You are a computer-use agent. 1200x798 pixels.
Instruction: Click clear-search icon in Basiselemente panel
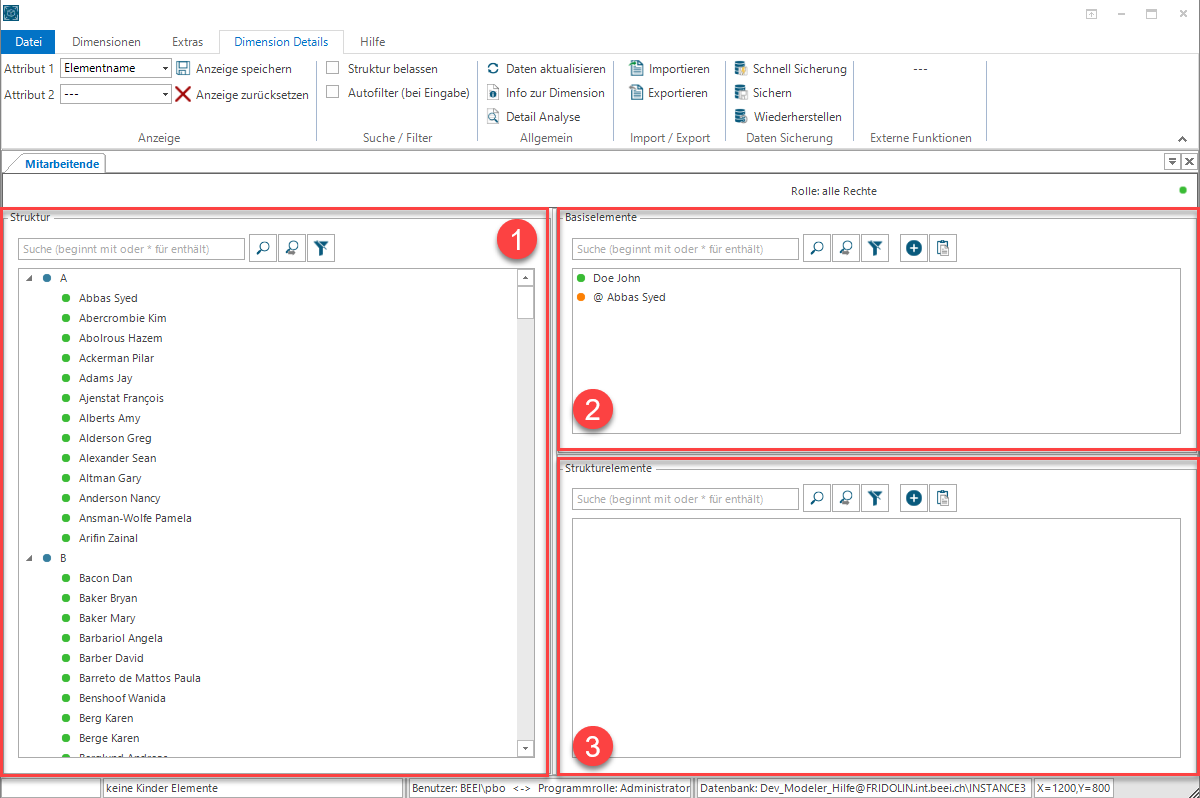(x=846, y=249)
